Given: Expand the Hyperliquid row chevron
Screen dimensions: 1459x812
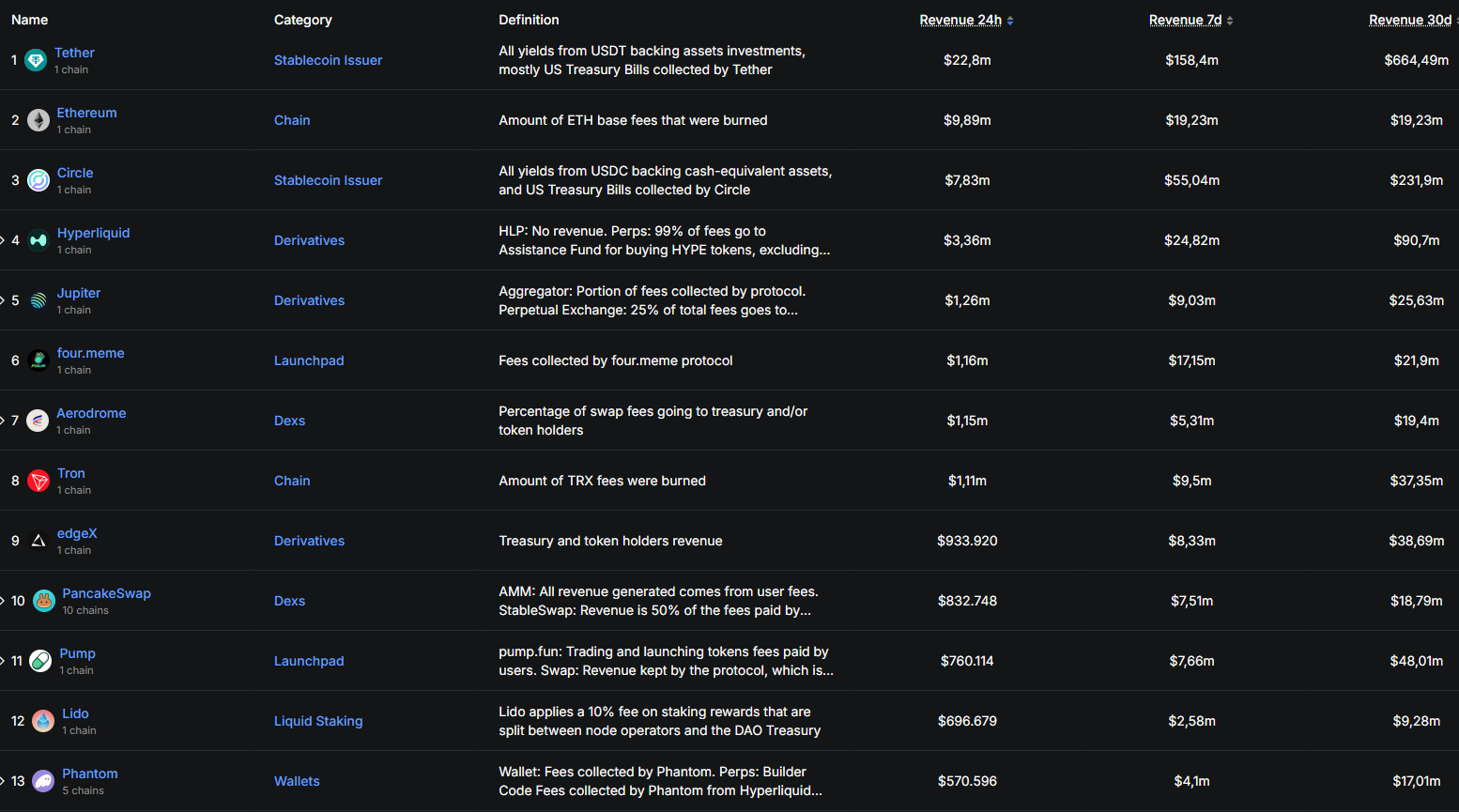Looking at the screenshot, I should tap(3, 240).
